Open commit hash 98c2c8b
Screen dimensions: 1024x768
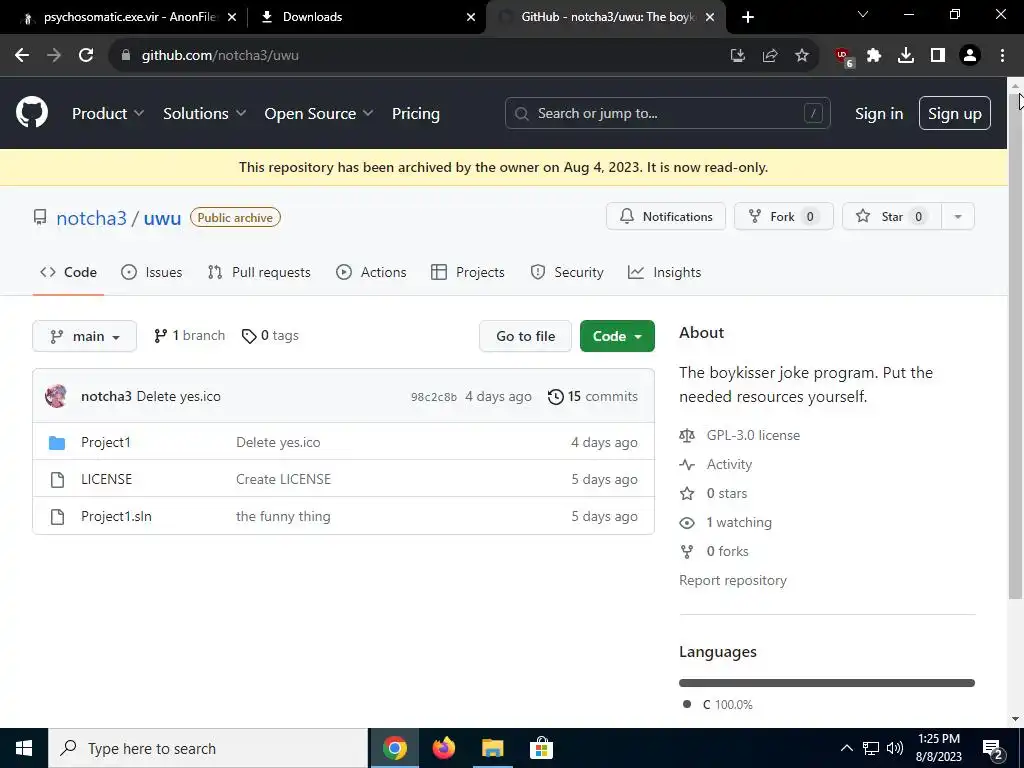434,397
